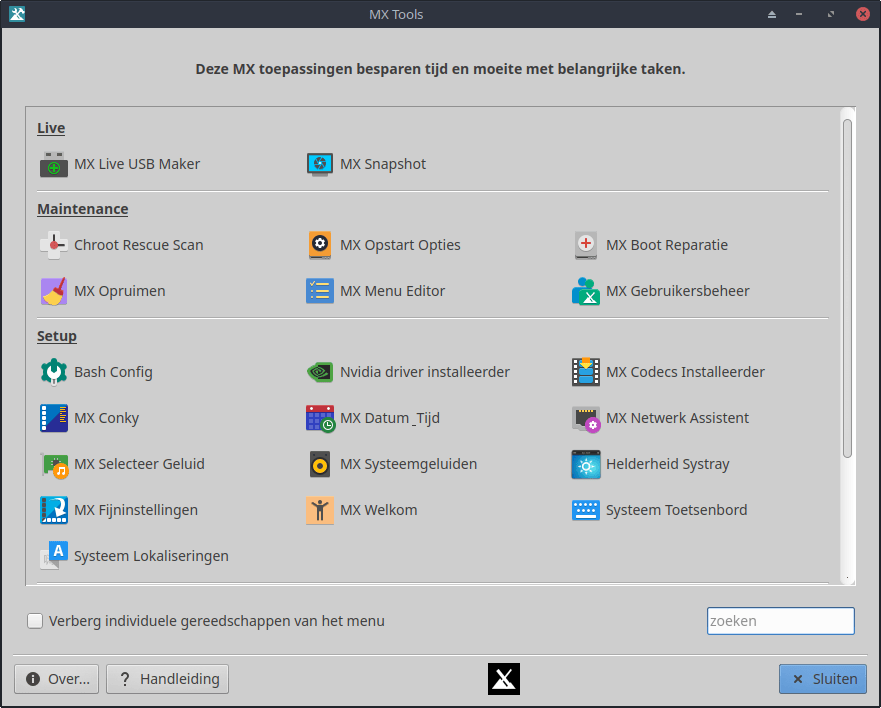This screenshot has height=708, width=881.
Task: Click Nvidia driver installeerder label text
Action: click(x=425, y=372)
